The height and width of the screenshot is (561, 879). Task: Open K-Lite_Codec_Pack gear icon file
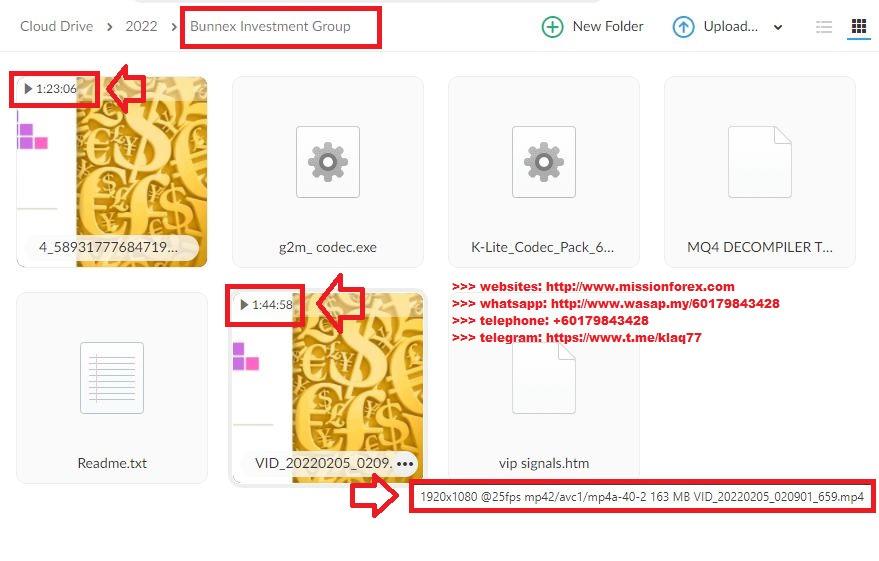544,162
